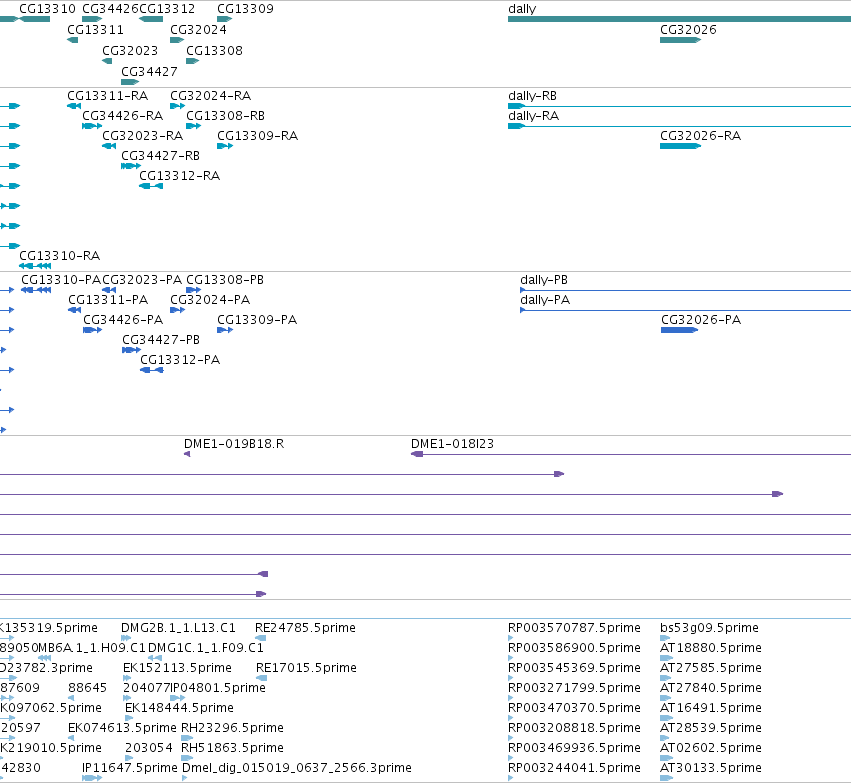Click EST Dmel_dig_015019_0637_2566.3prime
The width and height of the screenshot is (851, 783).
coord(297,768)
